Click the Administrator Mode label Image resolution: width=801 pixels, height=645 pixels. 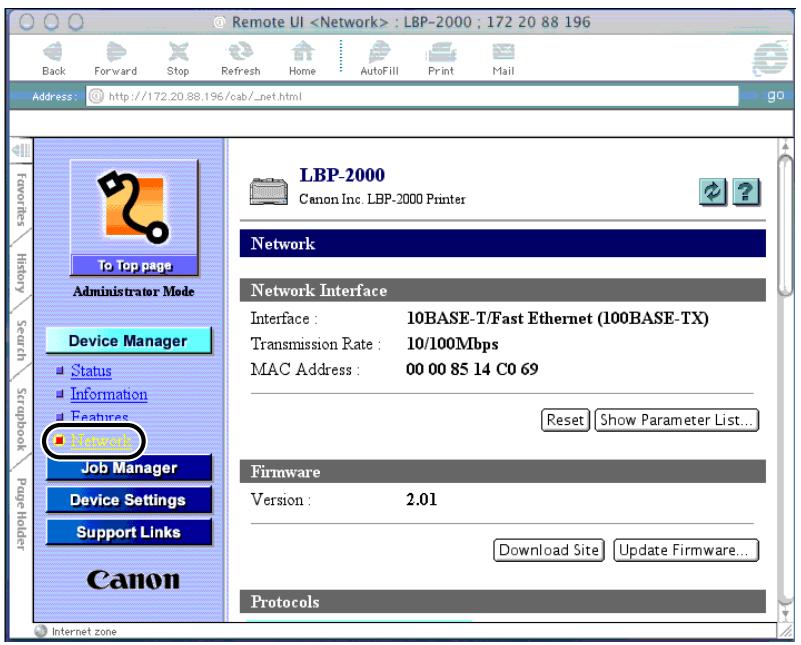[133, 292]
